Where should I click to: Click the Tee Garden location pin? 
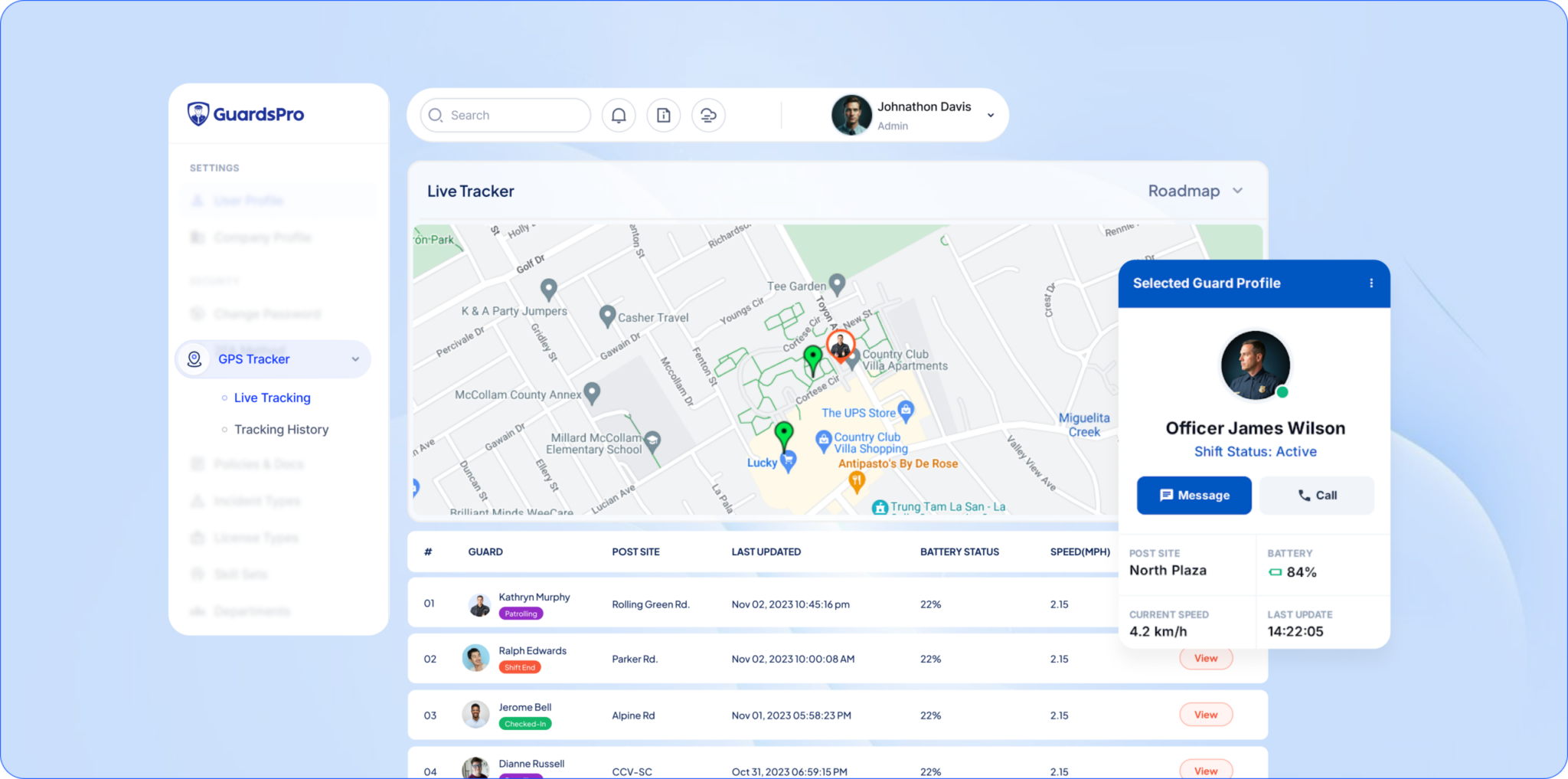pos(838,284)
